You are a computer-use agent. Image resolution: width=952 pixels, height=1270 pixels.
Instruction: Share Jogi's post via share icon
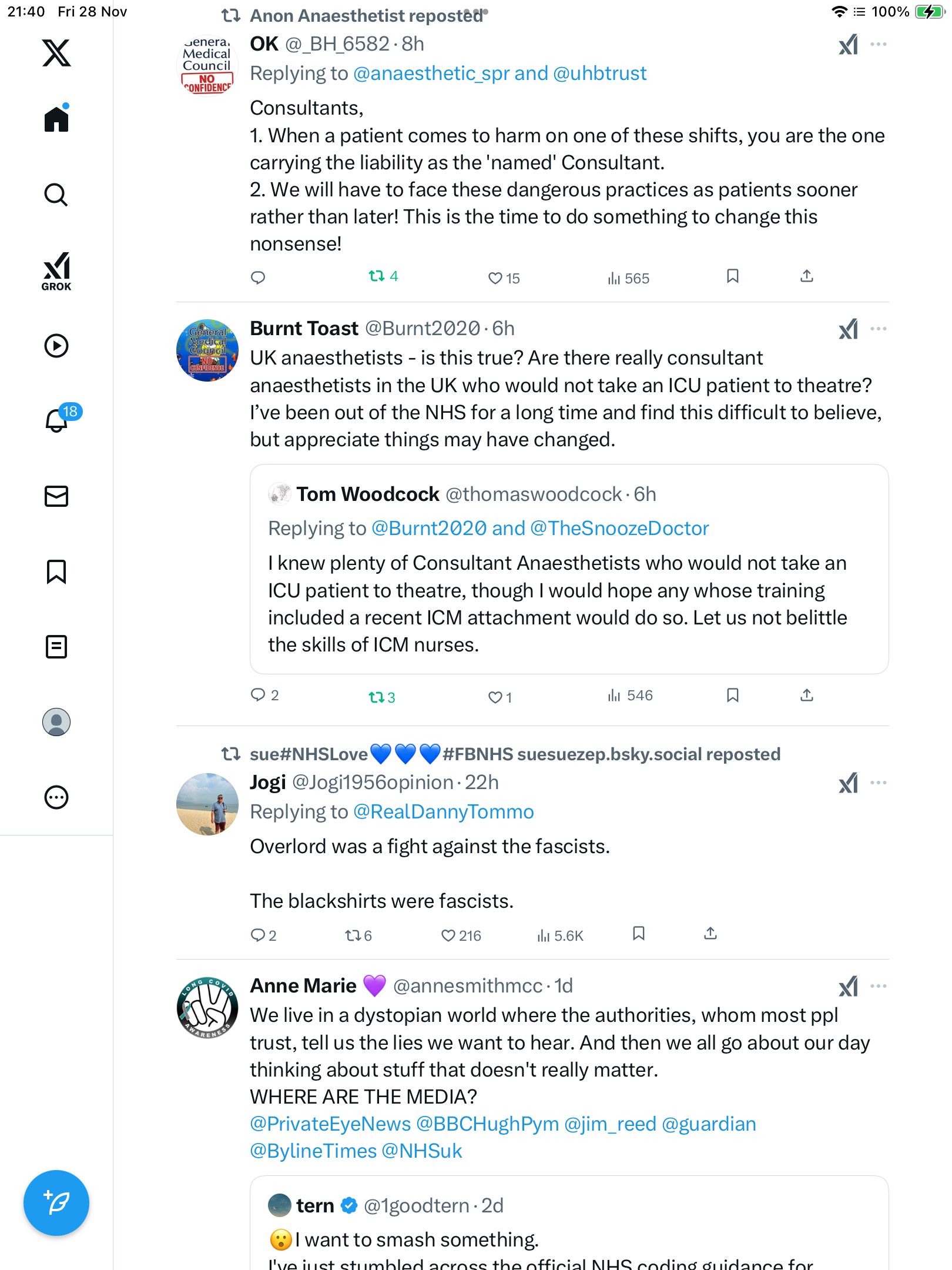[x=710, y=934]
